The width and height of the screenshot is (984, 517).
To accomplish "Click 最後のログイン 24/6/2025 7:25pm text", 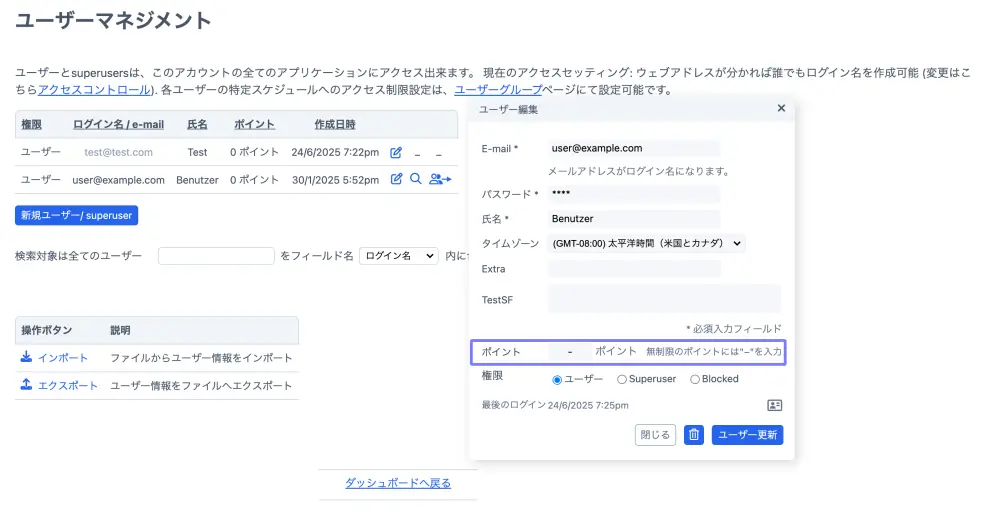I will pos(555,405).
